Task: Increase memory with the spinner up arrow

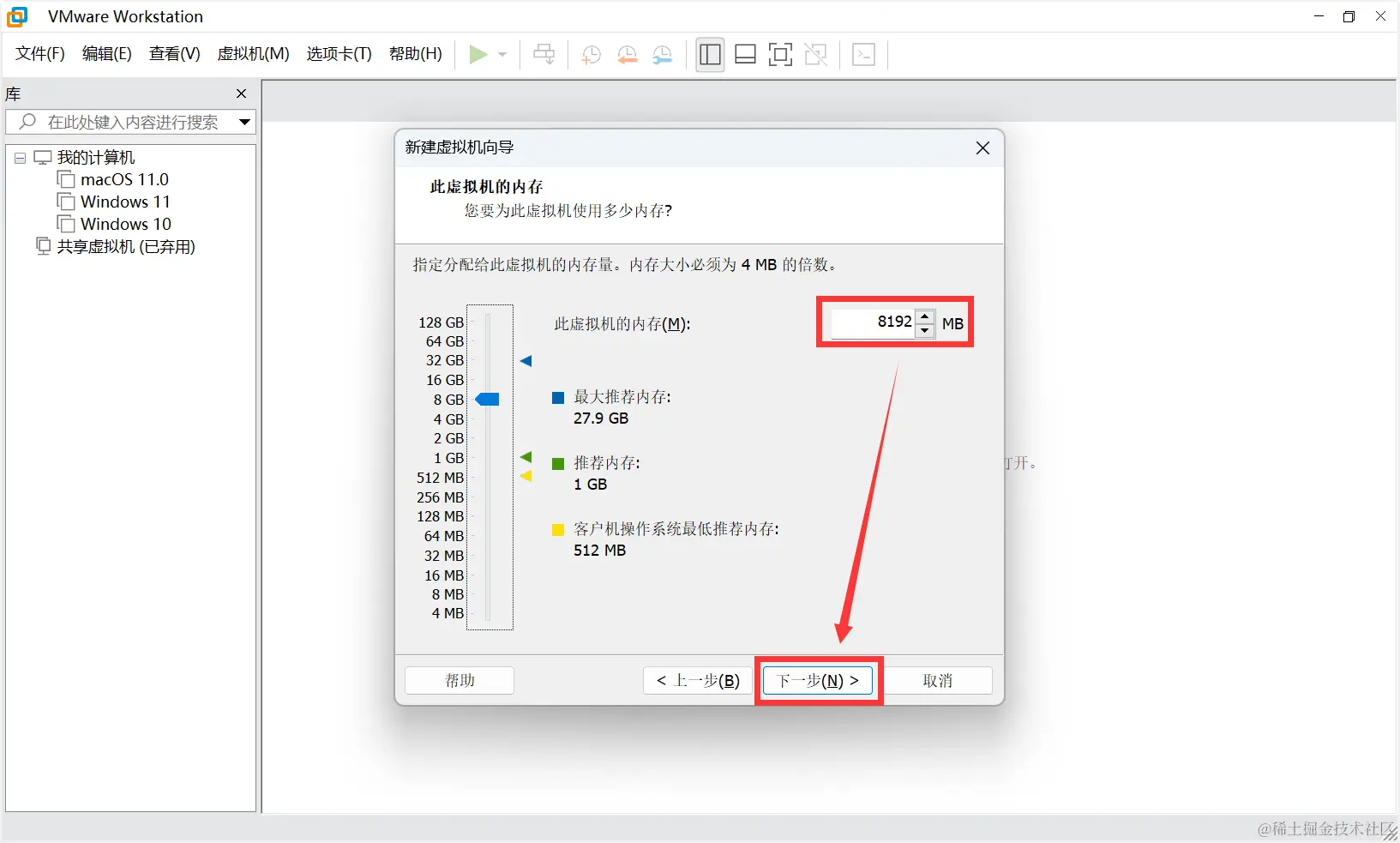Action: [925, 316]
